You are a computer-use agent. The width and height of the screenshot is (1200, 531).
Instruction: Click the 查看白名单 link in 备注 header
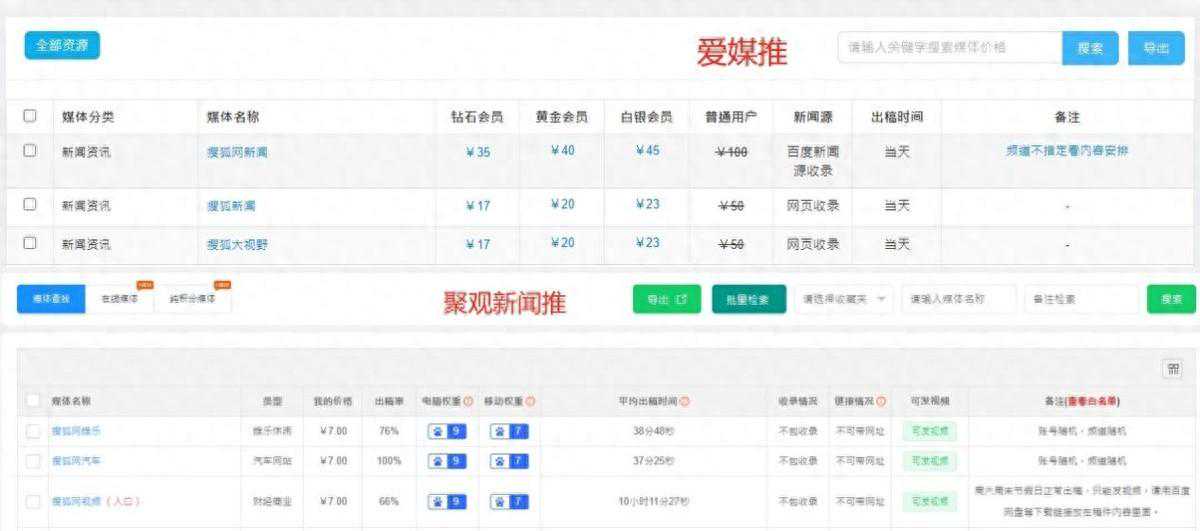click(x=1091, y=401)
